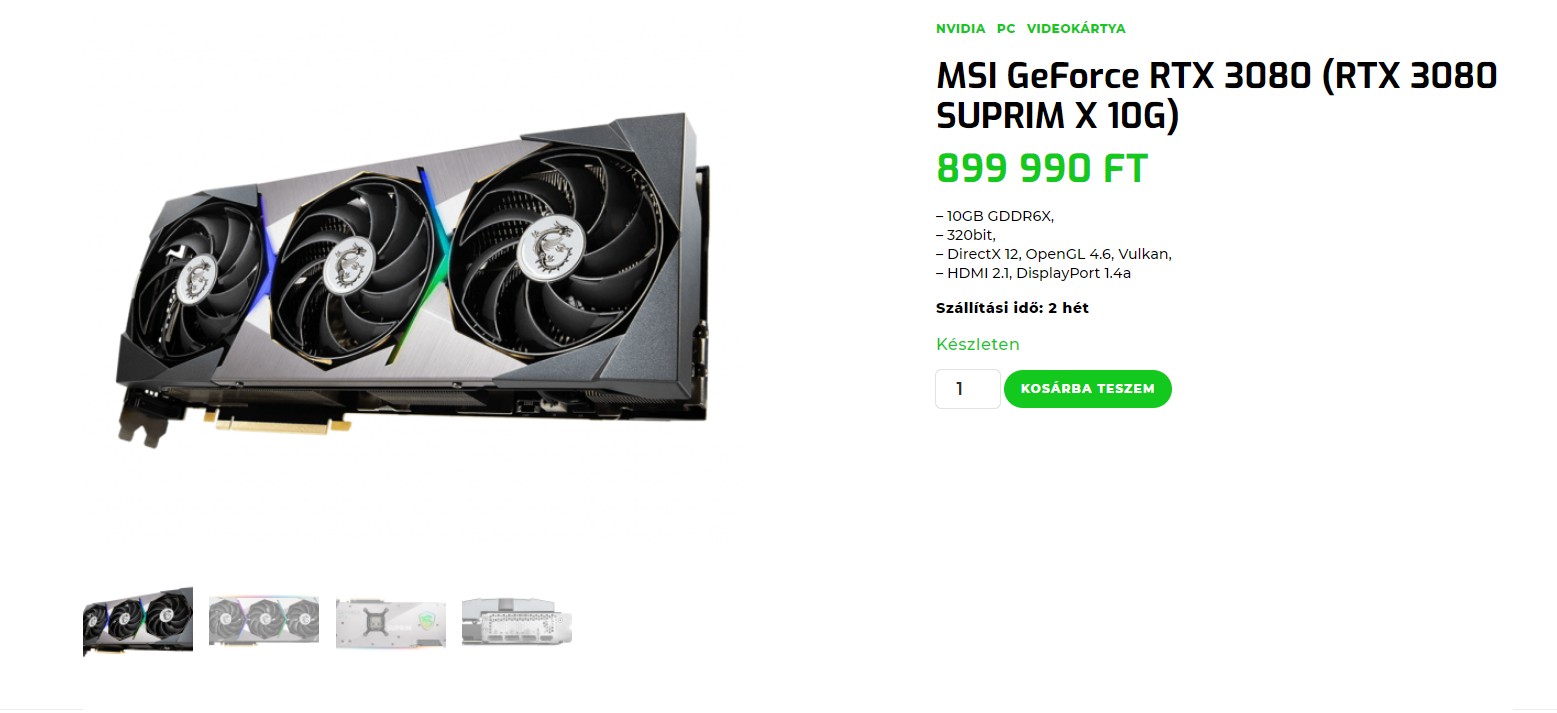The width and height of the screenshot is (1557, 713).
Task: Add product with KOSÁRBA TESZEM button
Action: [x=1087, y=389]
